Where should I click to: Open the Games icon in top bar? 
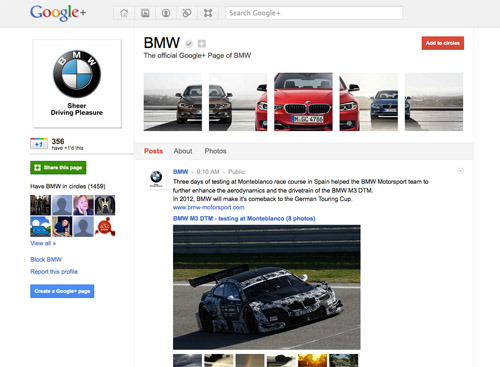point(208,13)
